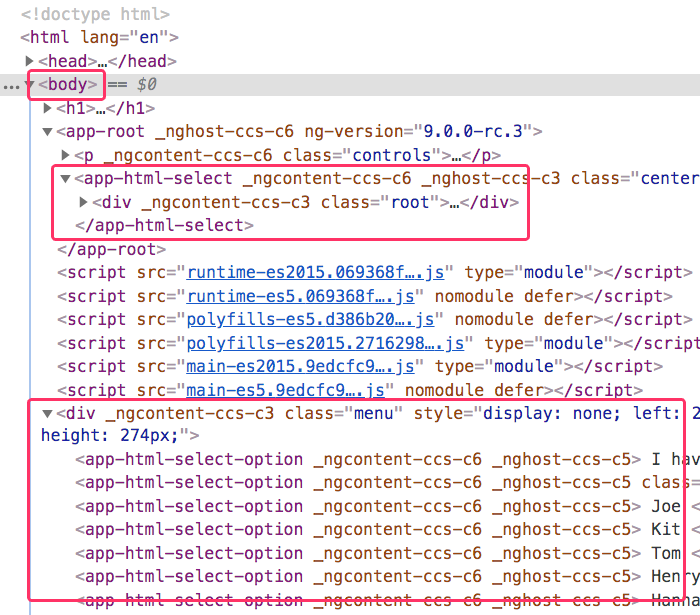The height and width of the screenshot is (615, 700).
Task: Select the doctype html line
Action: [95, 14]
